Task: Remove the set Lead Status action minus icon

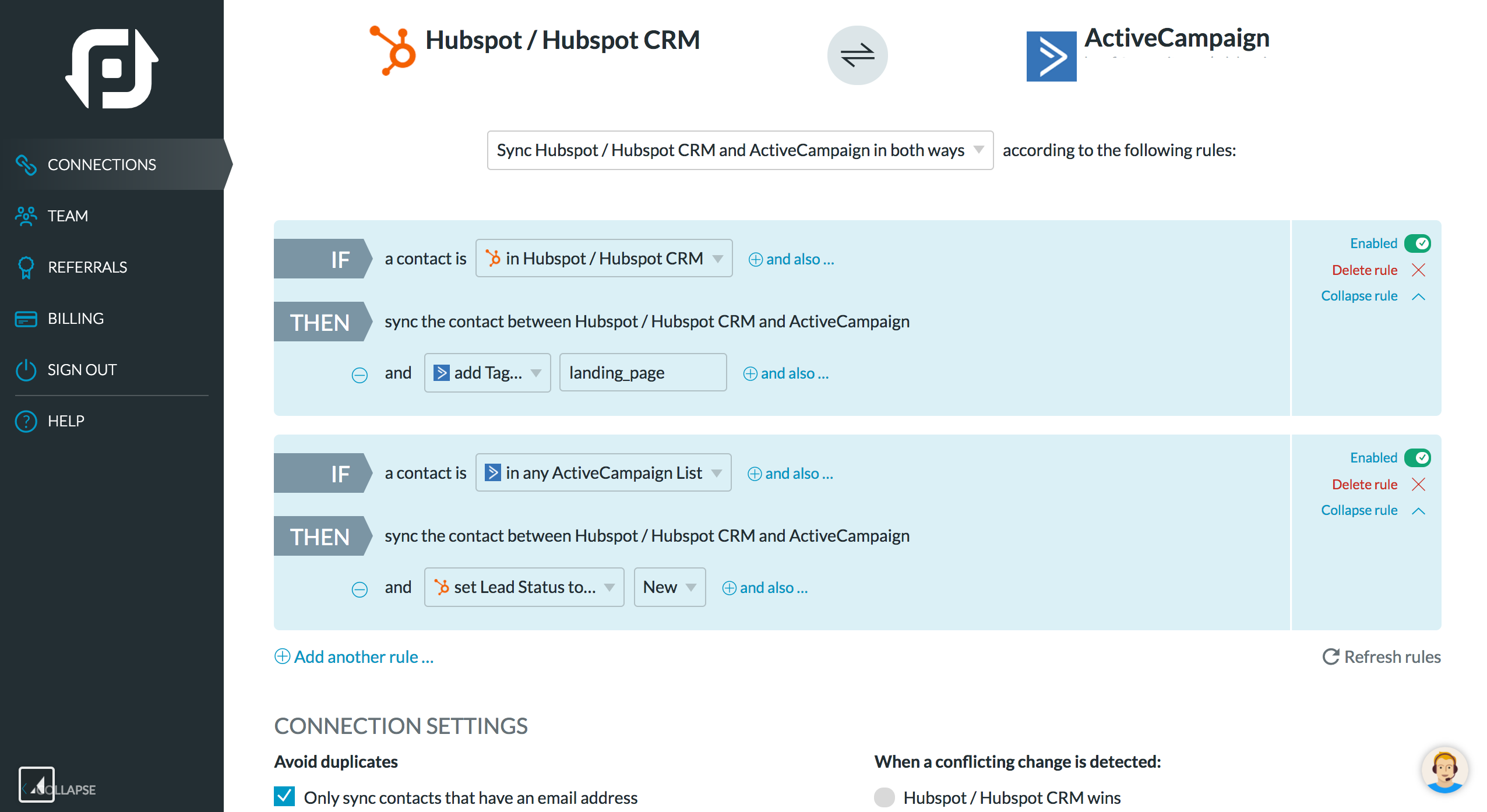Action: (360, 589)
